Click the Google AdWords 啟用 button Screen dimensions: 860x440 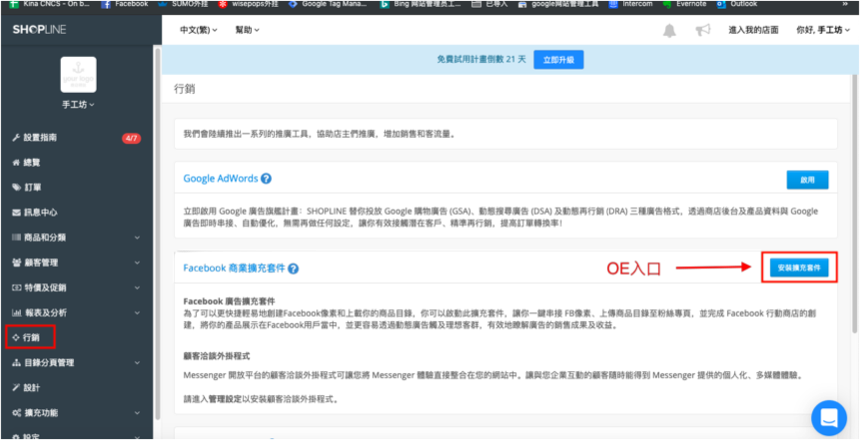coord(807,179)
